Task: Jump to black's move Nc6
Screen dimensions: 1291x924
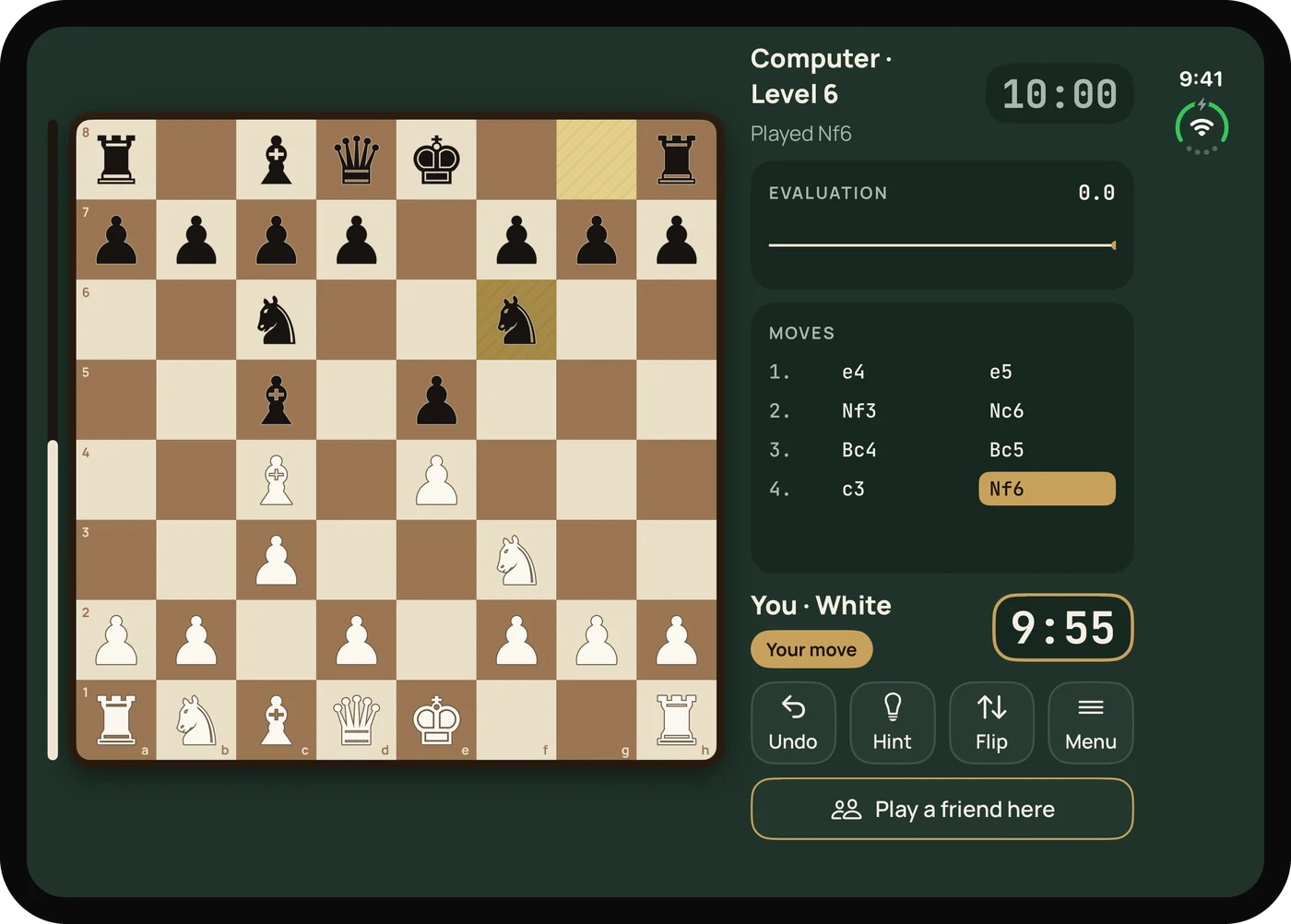Action: (x=1006, y=410)
